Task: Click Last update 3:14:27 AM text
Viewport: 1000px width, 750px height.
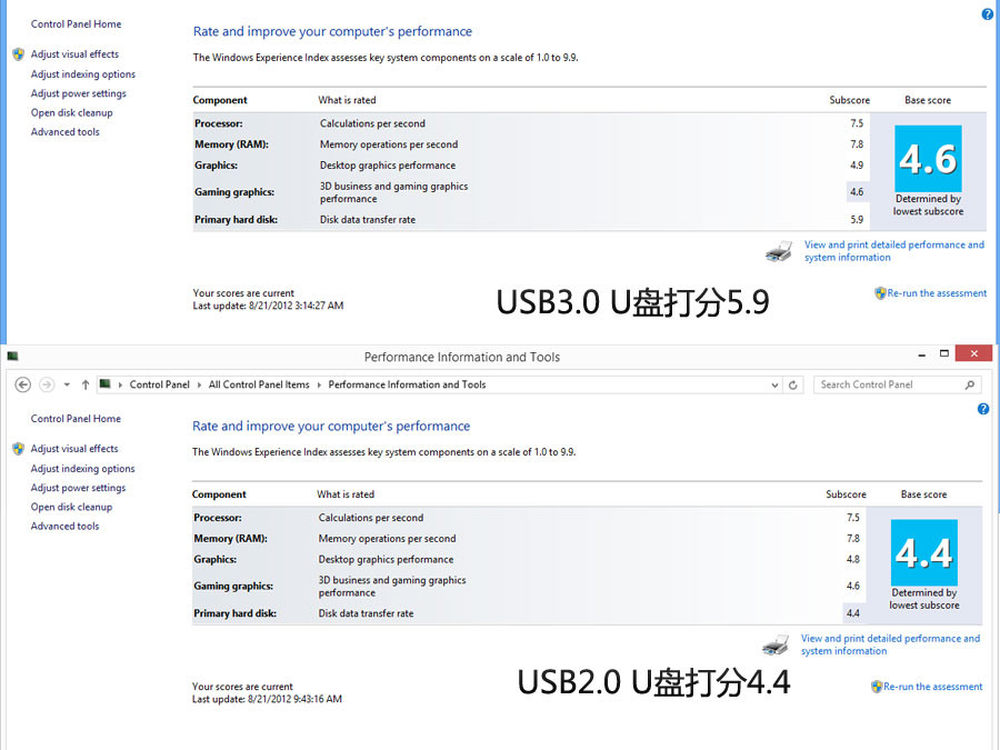Action: tap(268, 306)
